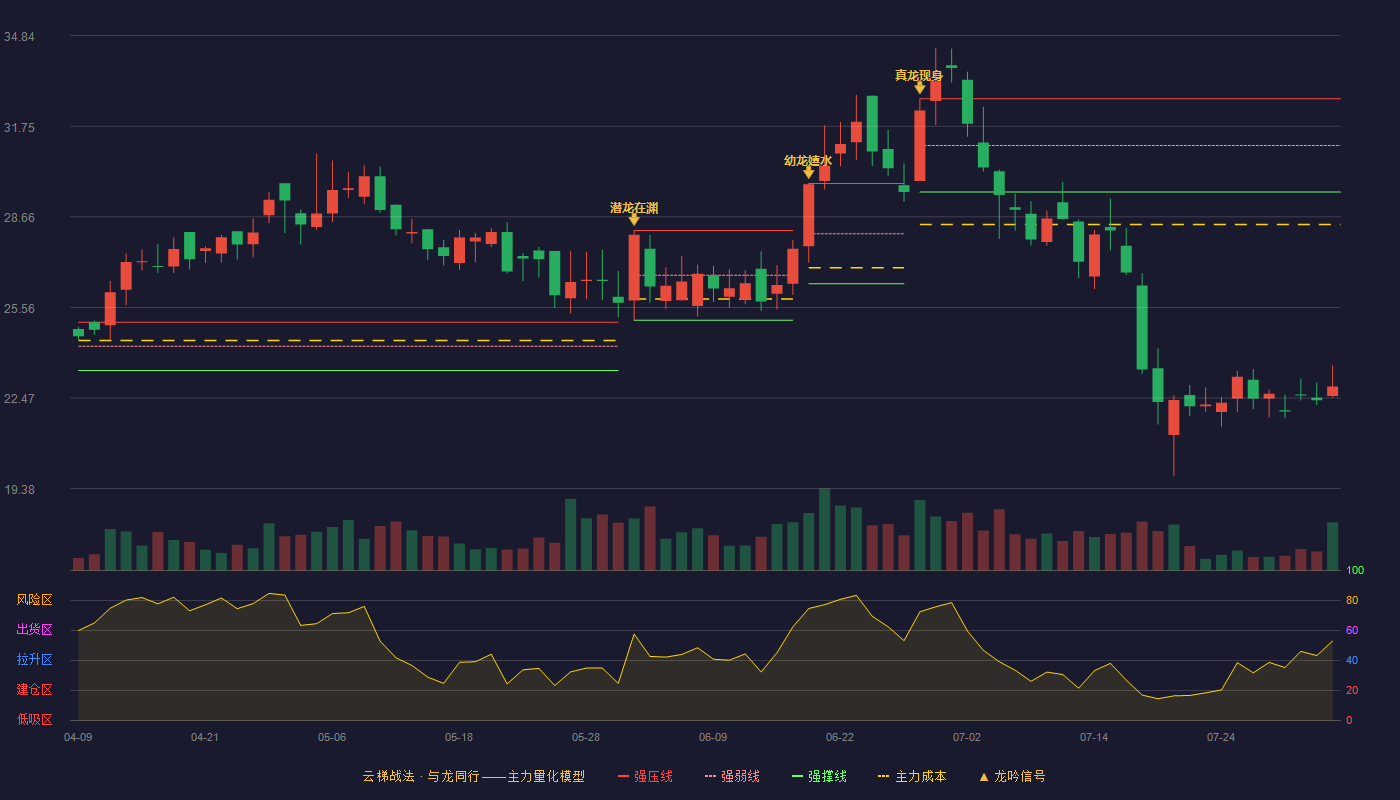Click the 云梯战法 主力量化模型 legend title
This screenshot has width=1400, height=800.
pos(473,776)
